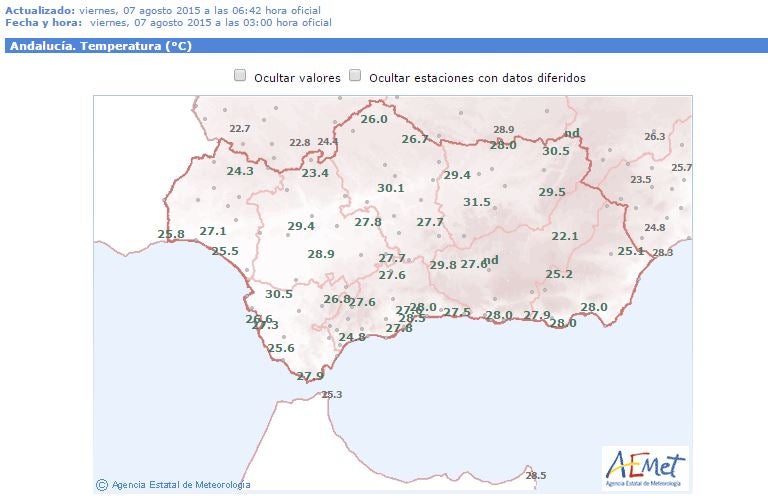Click the Andalucía Temperatura header bar
768x501 pixels.
pyautogui.click(x=384, y=46)
